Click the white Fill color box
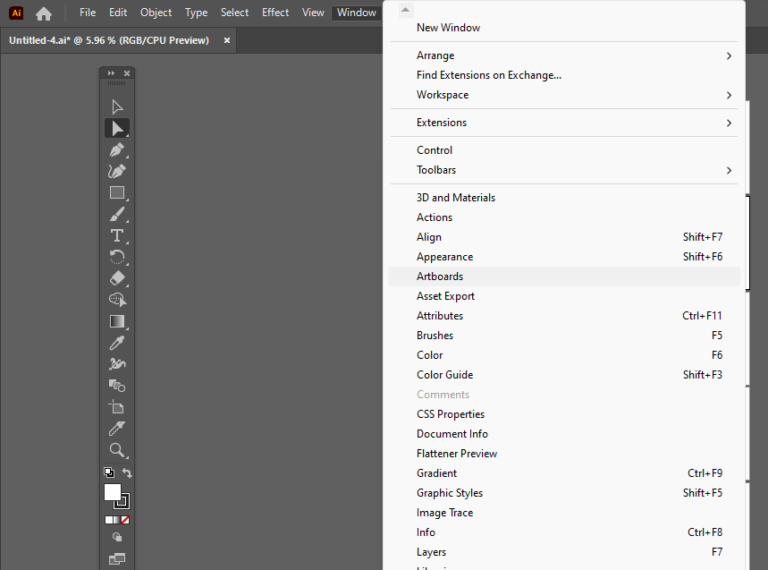The image size is (768, 570). coord(112,492)
